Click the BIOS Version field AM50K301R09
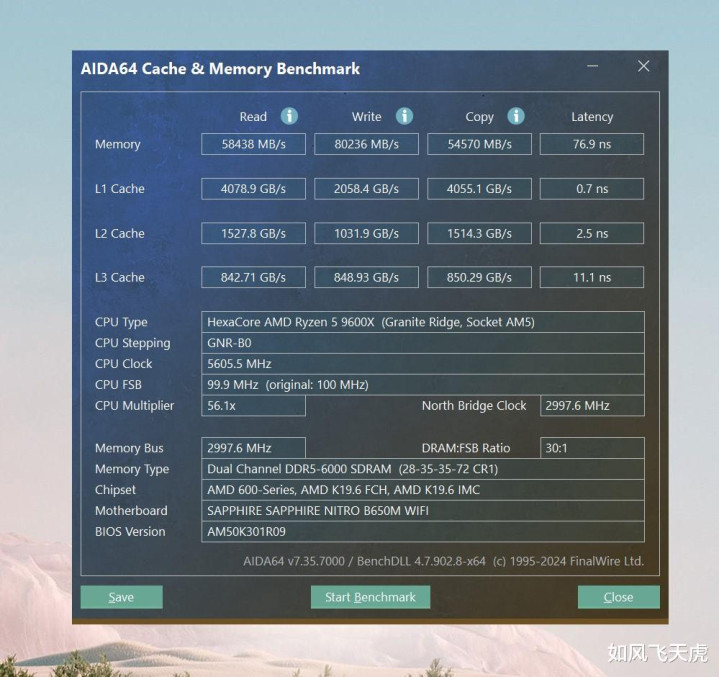The height and width of the screenshot is (677, 719). 423,532
